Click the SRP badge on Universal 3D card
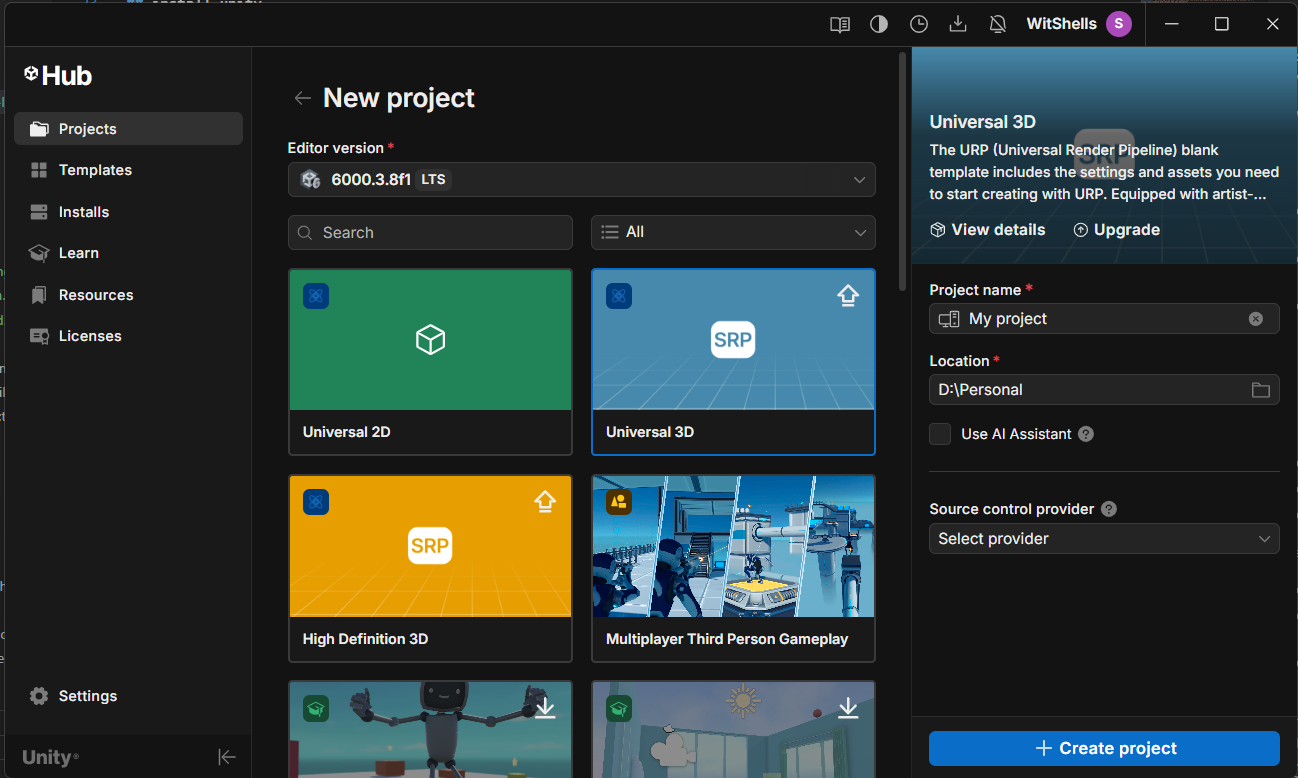This screenshot has width=1298, height=778. coord(733,340)
